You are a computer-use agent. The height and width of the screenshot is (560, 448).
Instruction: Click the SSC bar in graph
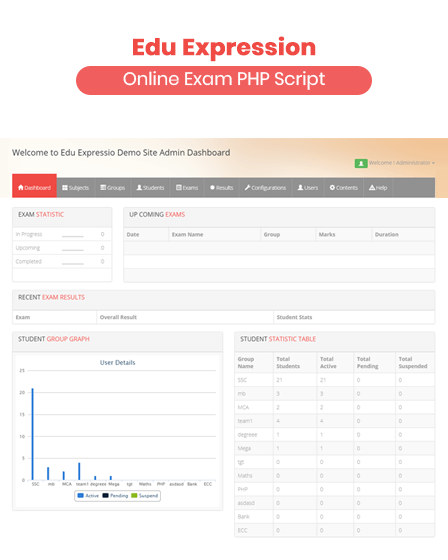point(33,434)
